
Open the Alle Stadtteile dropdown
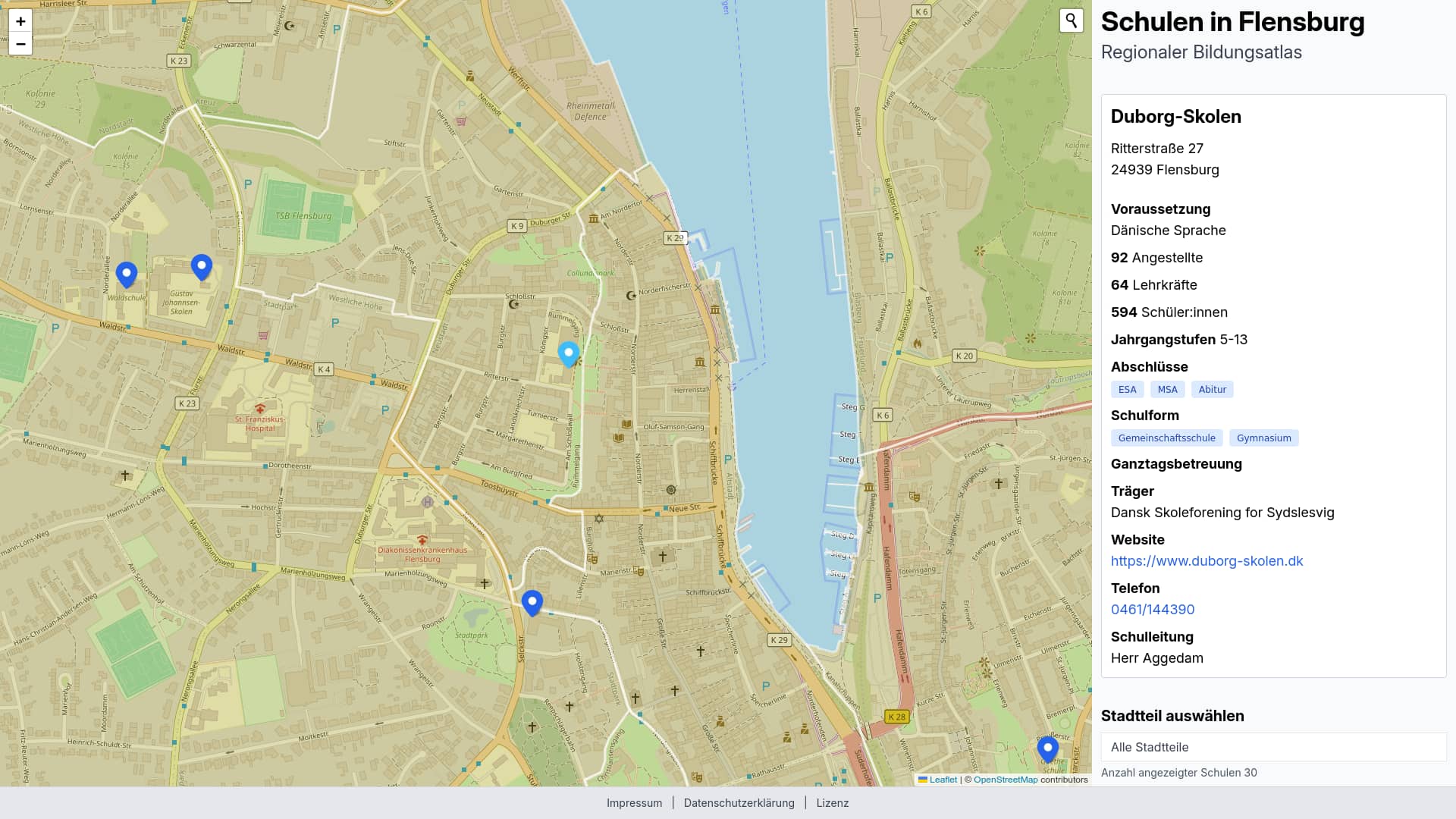(x=1272, y=747)
